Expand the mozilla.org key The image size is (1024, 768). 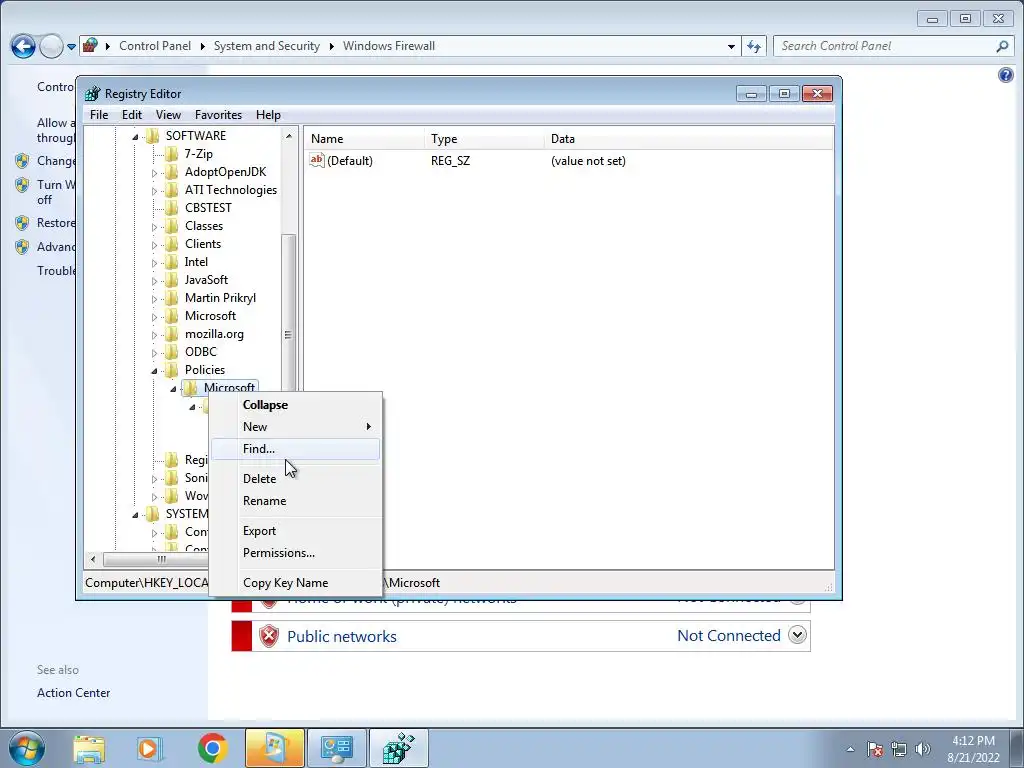(155, 335)
